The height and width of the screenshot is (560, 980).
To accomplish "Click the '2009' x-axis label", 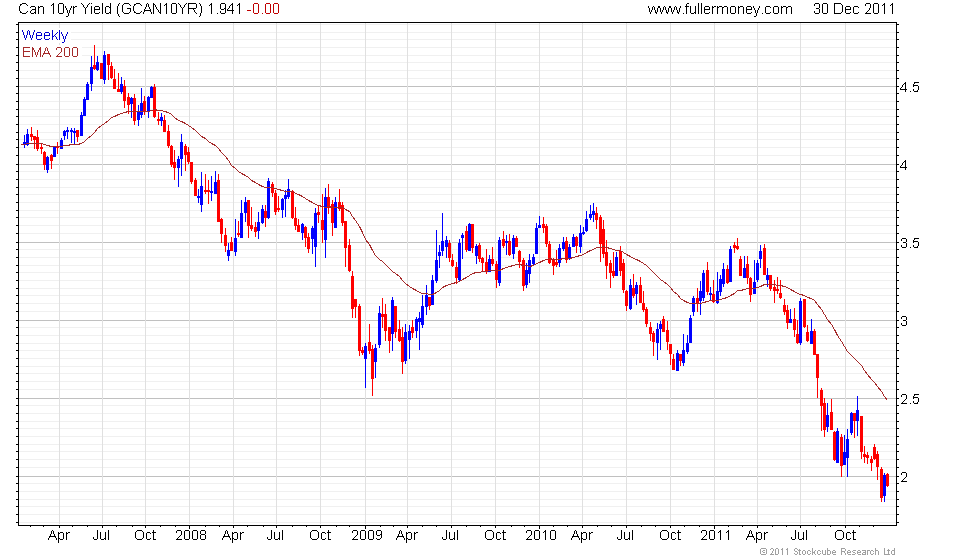I will click(x=366, y=536).
